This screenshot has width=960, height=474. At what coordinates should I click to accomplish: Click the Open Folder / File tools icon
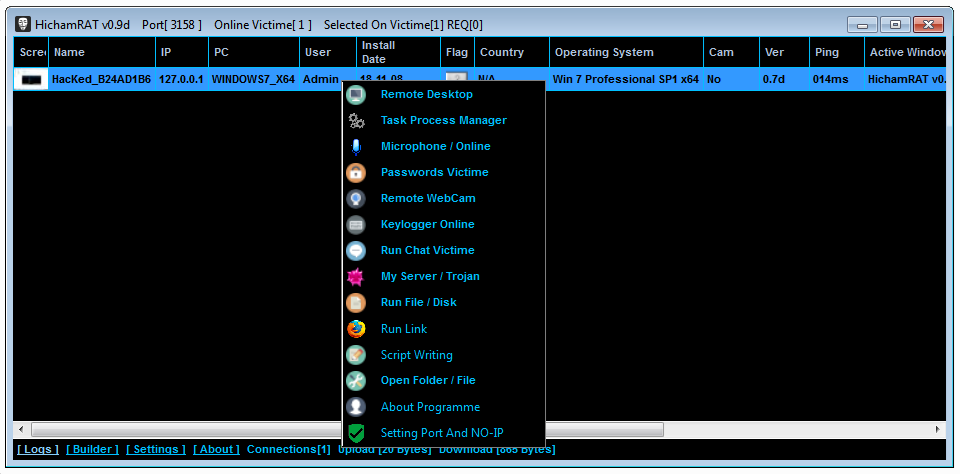coord(356,381)
